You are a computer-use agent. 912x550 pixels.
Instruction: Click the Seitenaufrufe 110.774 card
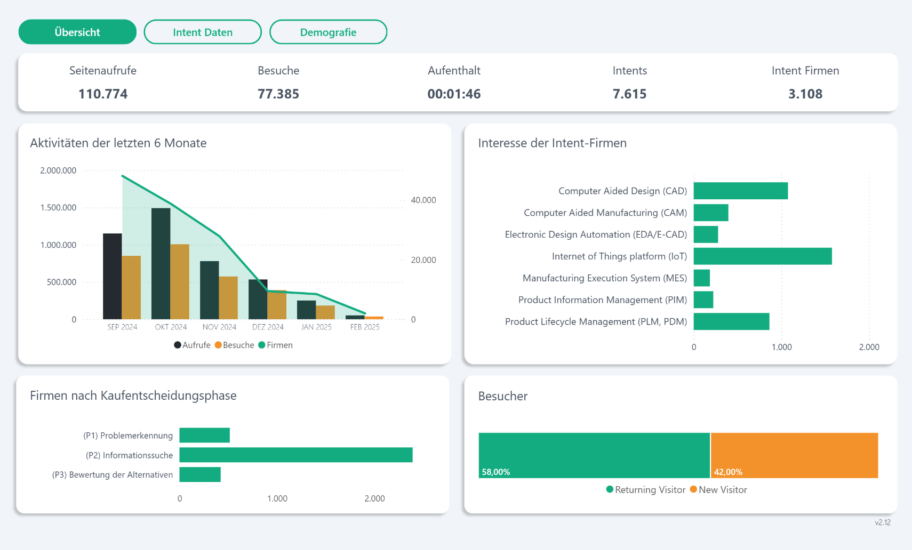pyautogui.click(x=103, y=83)
